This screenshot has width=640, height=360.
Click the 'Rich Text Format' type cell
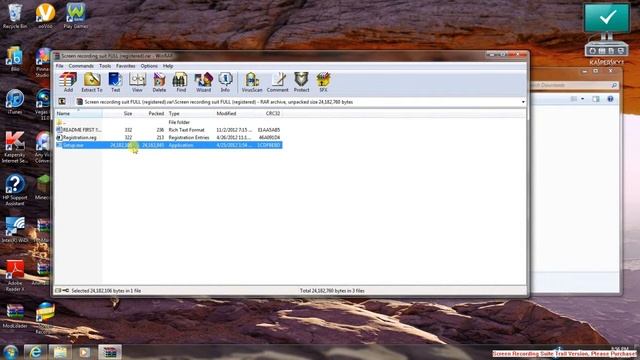tap(186, 130)
